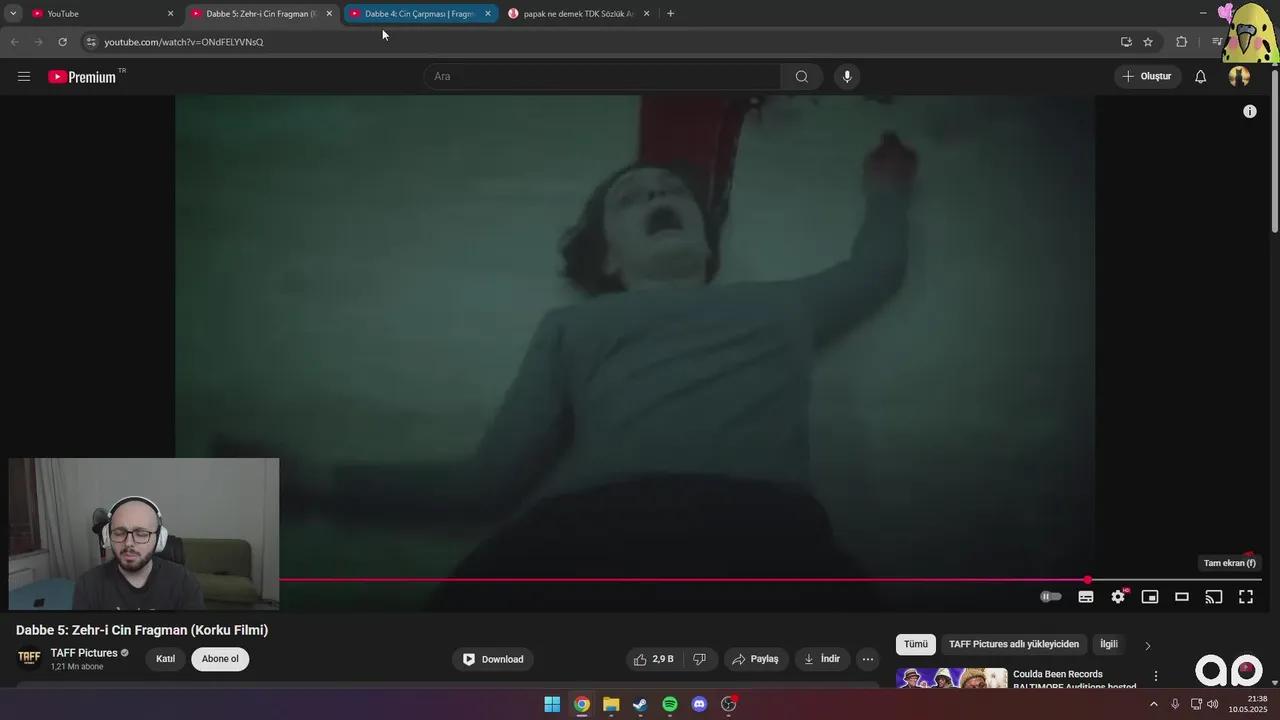1280x720 pixels.
Task: Click the page vertical scrollbar
Action: 1274,150
